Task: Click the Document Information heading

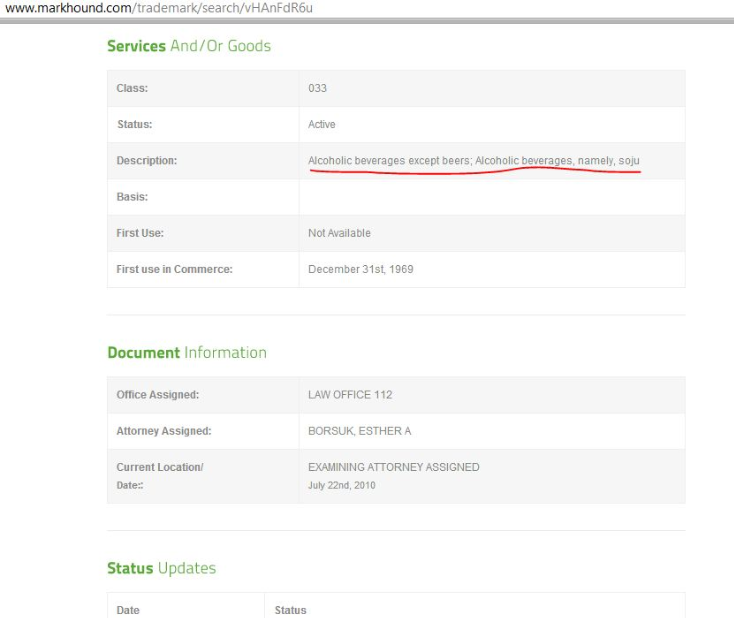Action: pos(187,352)
